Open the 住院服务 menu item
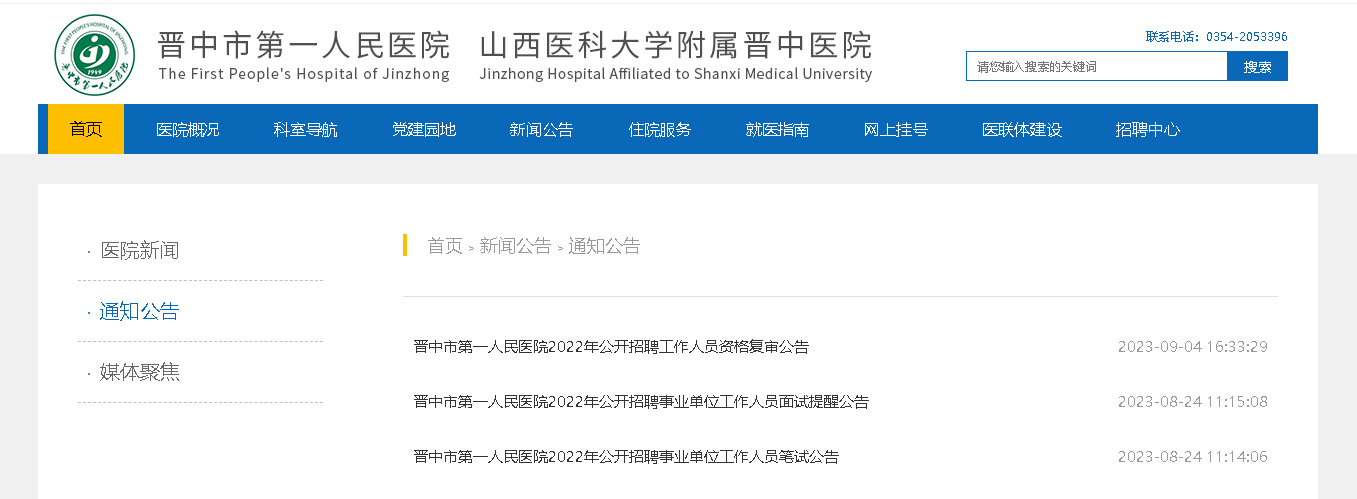1357x499 pixels. (x=659, y=129)
